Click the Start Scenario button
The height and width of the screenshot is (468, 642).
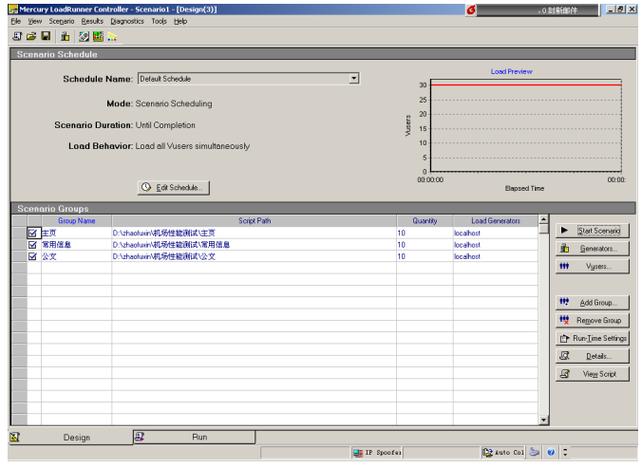pos(592,231)
